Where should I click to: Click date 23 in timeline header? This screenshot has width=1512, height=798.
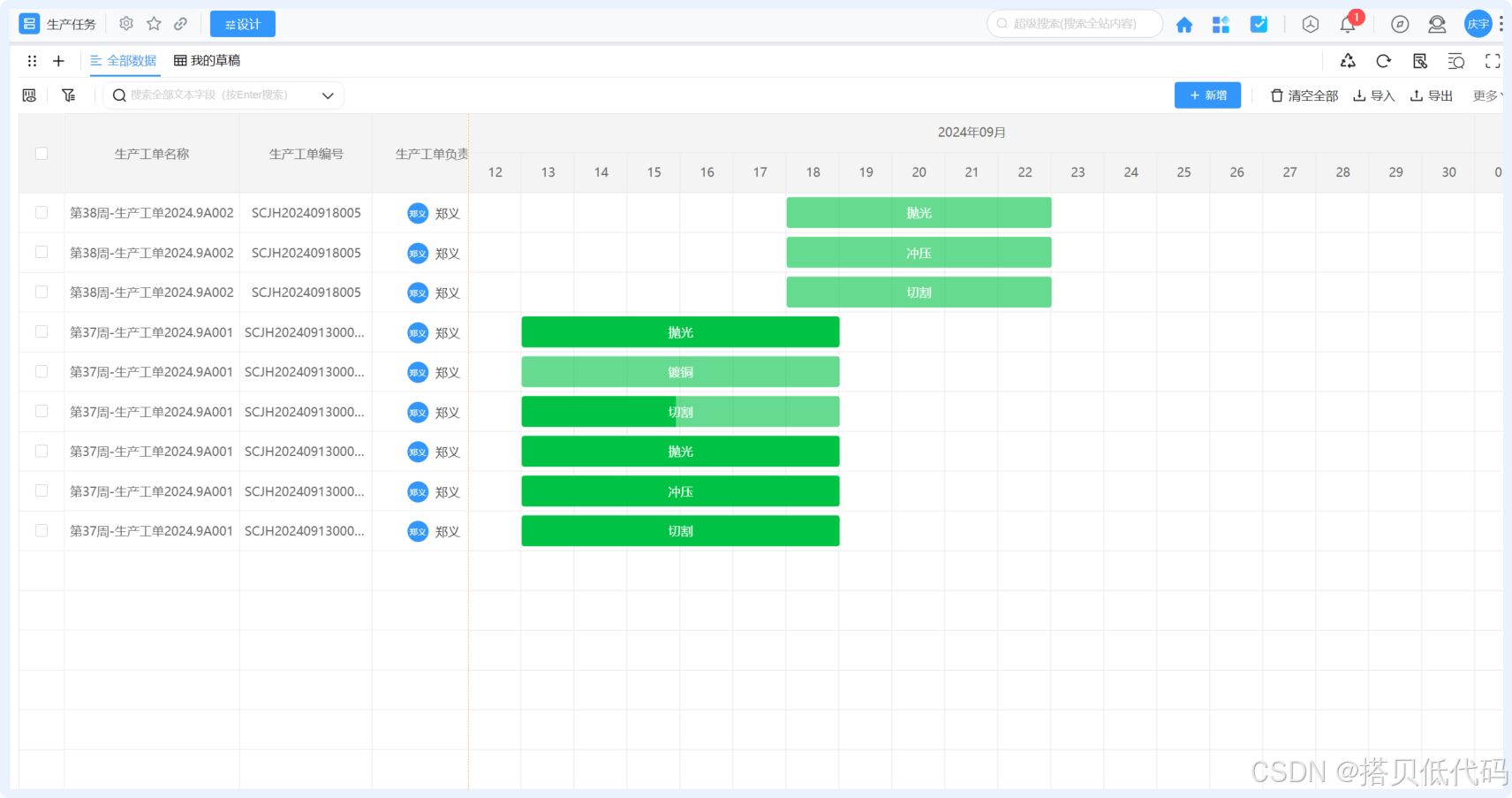coord(1077,172)
